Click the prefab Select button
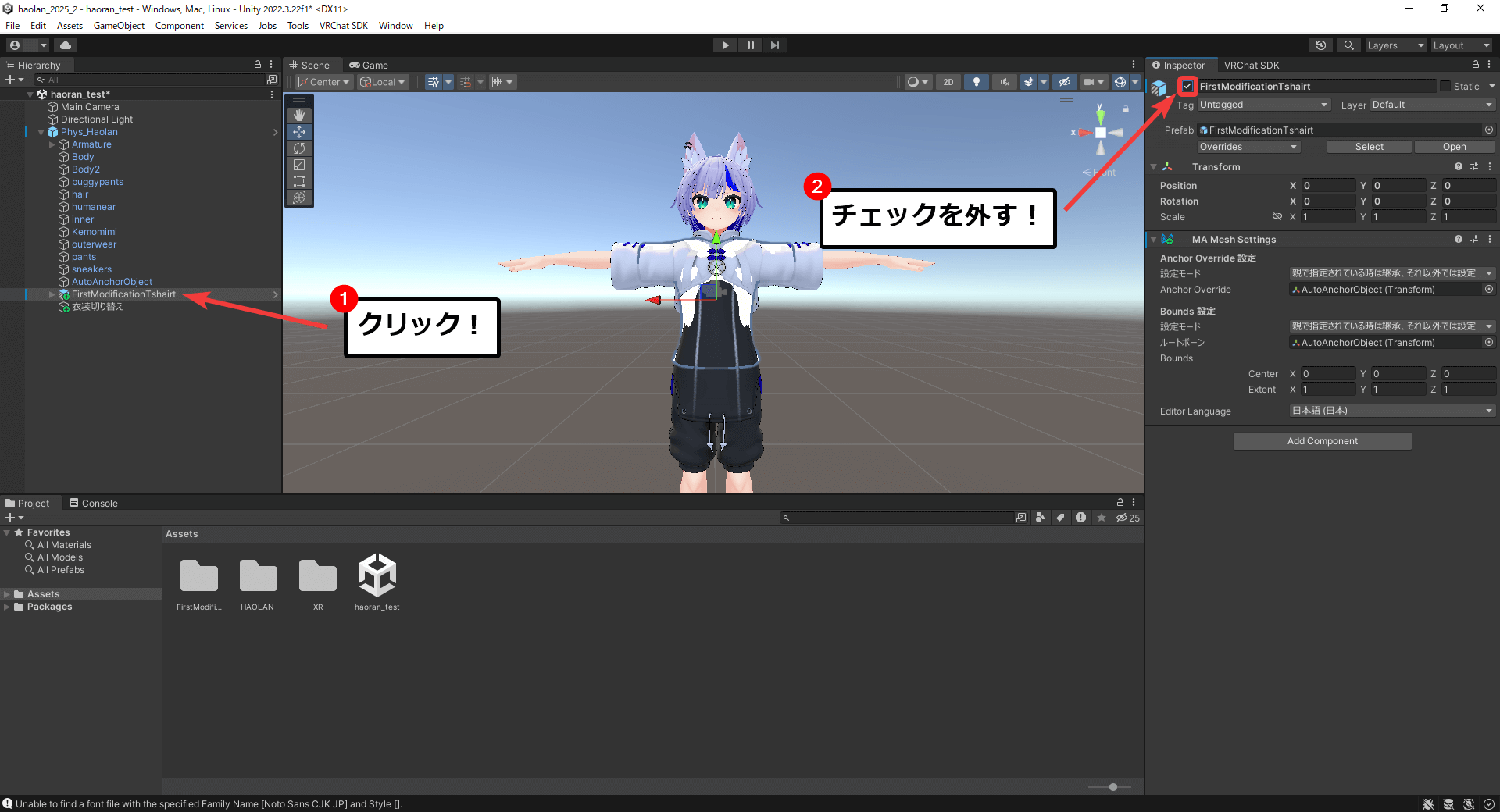The width and height of the screenshot is (1500, 812). pos(1369,147)
